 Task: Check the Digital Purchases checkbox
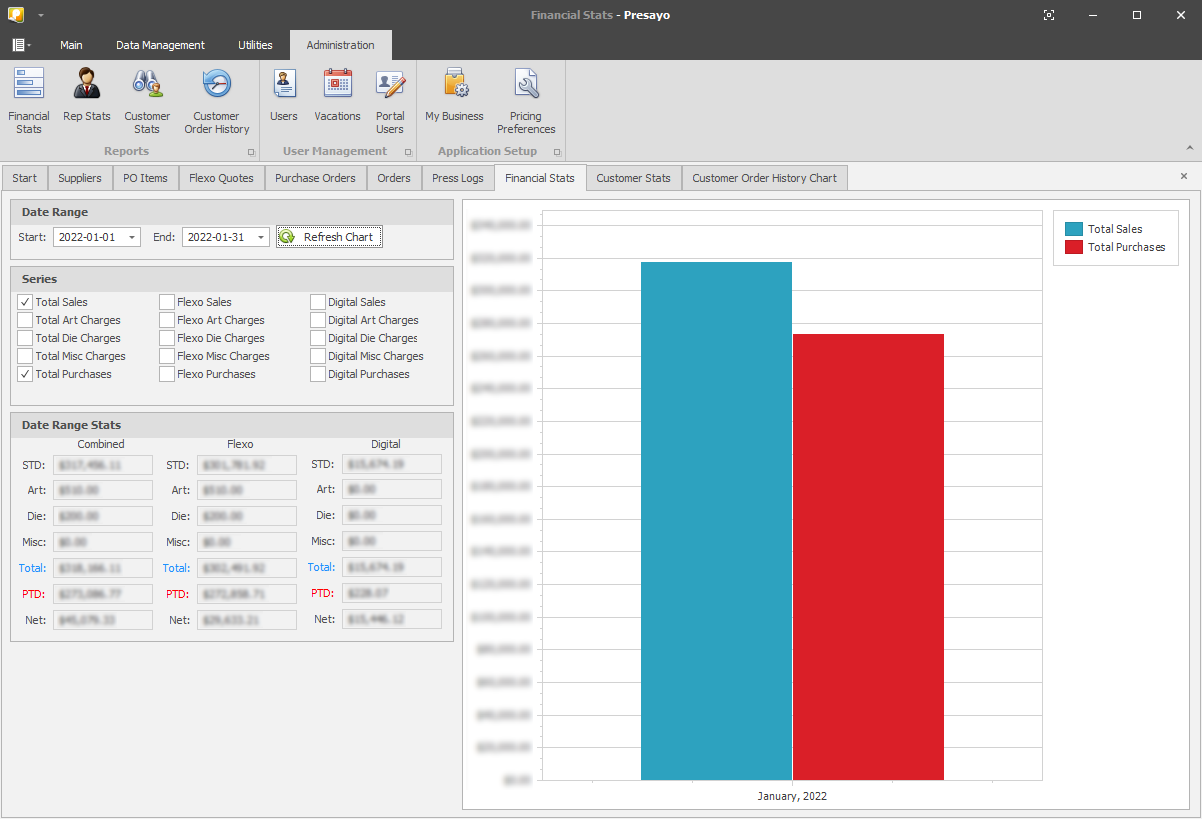[318, 374]
